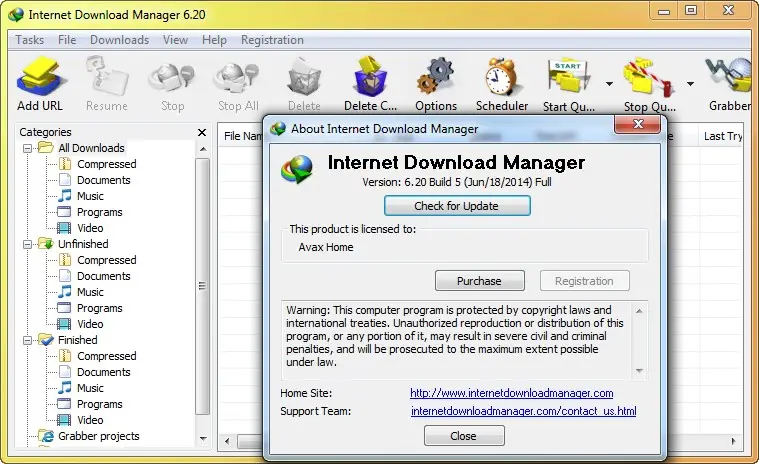
Task: Click the Close button in About dialog
Action: pyautogui.click(x=464, y=436)
